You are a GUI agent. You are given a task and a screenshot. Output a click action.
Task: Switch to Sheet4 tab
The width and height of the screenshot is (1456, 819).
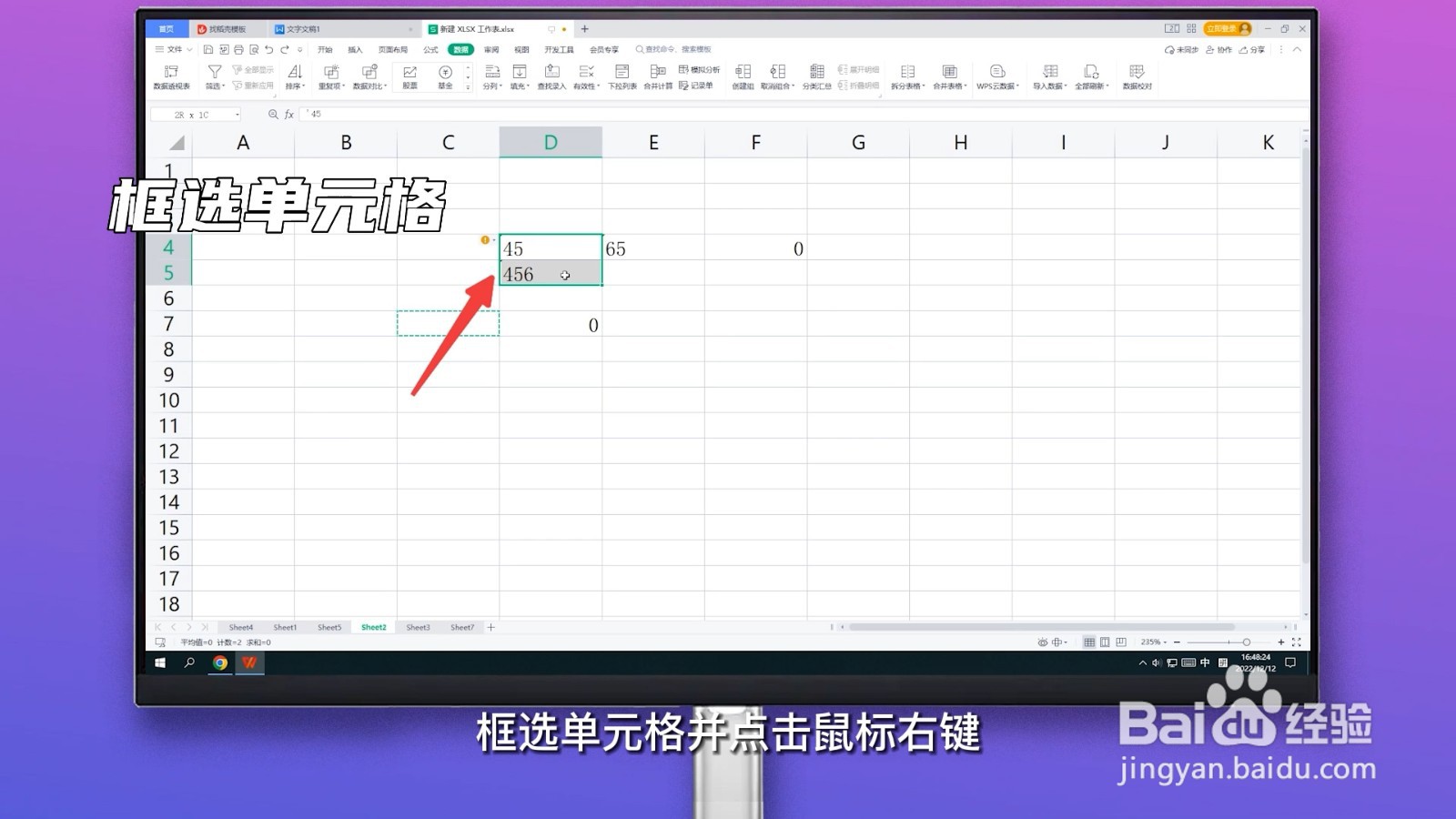coord(241,627)
